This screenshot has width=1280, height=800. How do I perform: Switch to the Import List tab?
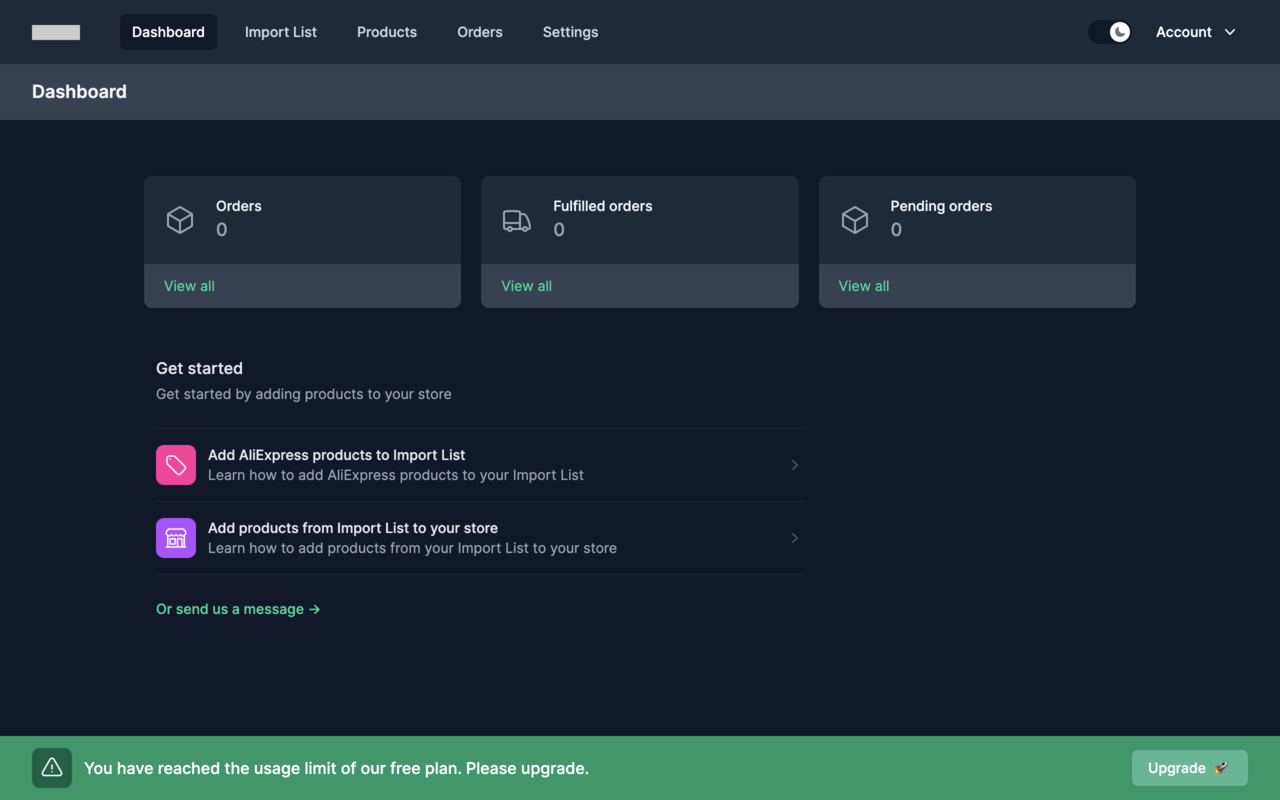281,32
